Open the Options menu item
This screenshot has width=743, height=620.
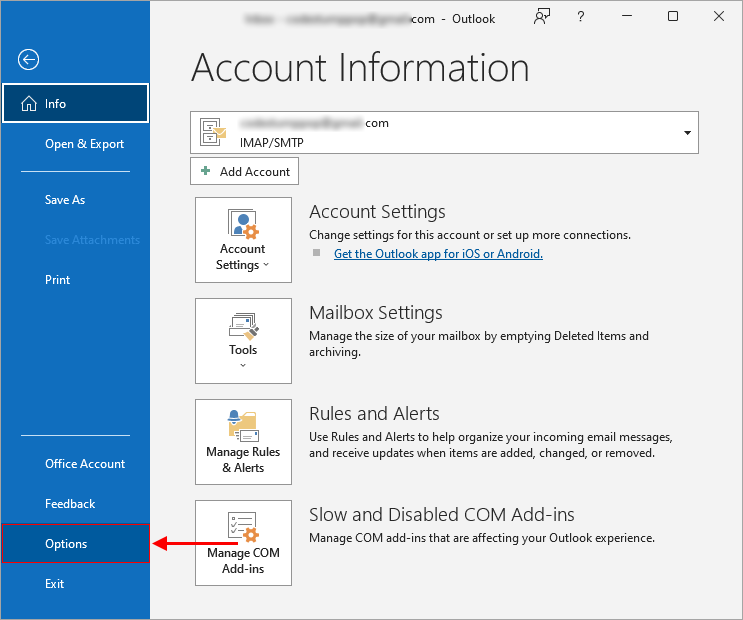[x=66, y=544]
